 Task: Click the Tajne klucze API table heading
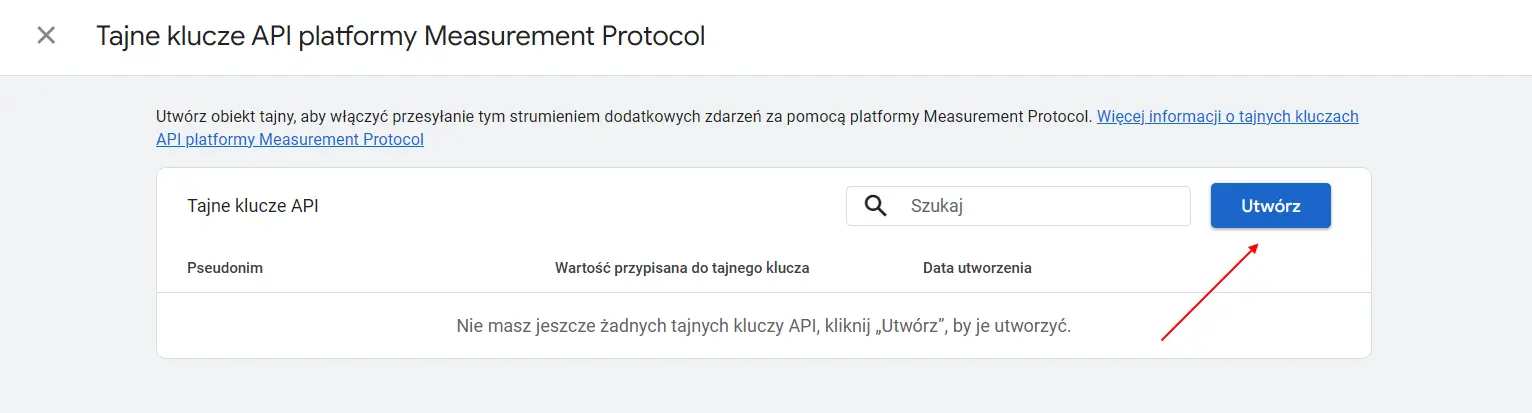pos(253,206)
